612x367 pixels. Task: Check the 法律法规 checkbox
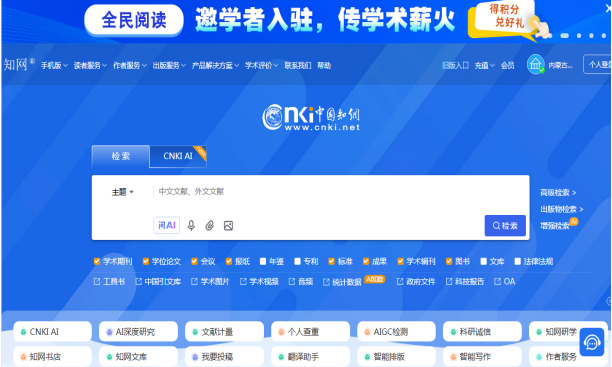[518, 261]
